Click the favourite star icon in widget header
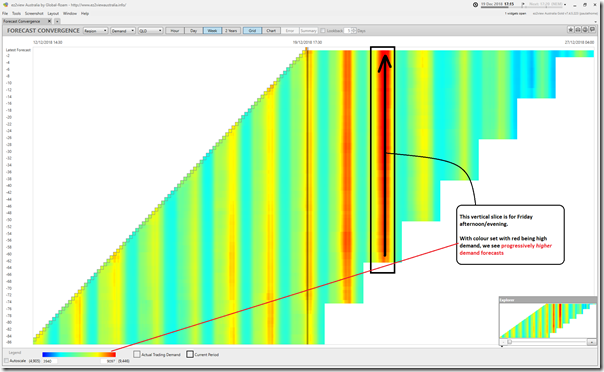Screen dimensions: 604x372 pyautogui.click(x=571, y=30)
